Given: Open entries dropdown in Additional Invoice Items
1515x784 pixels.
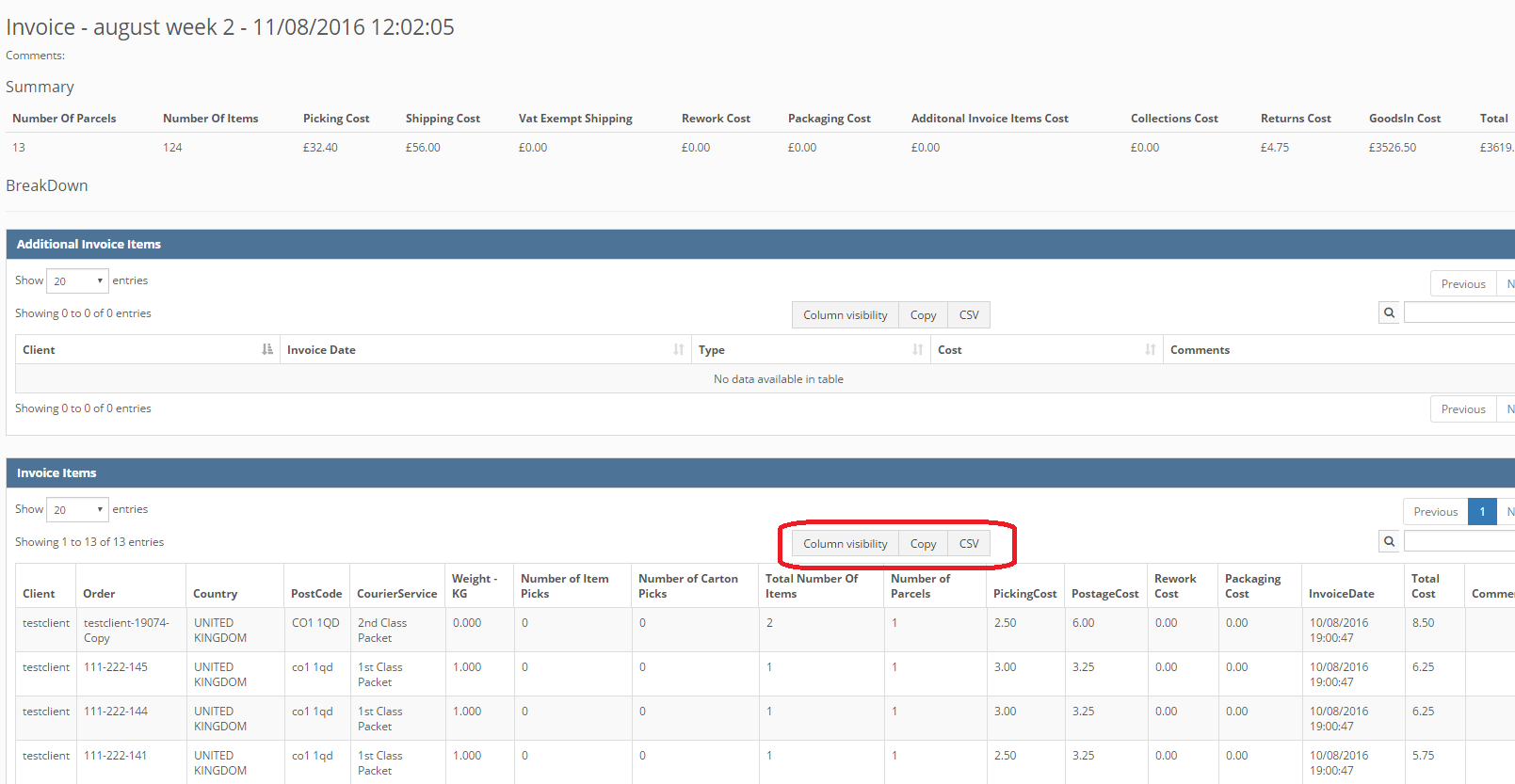Looking at the screenshot, I should point(77,280).
